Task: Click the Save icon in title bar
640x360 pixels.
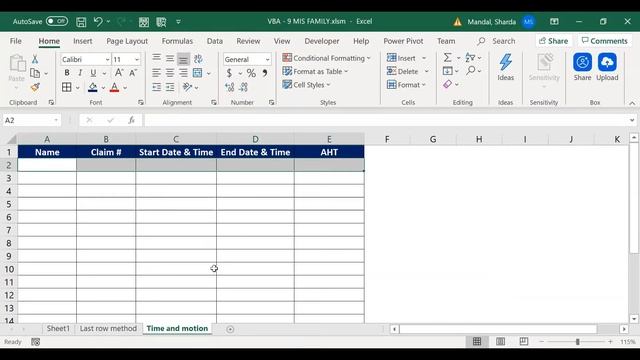Action: [81, 22]
